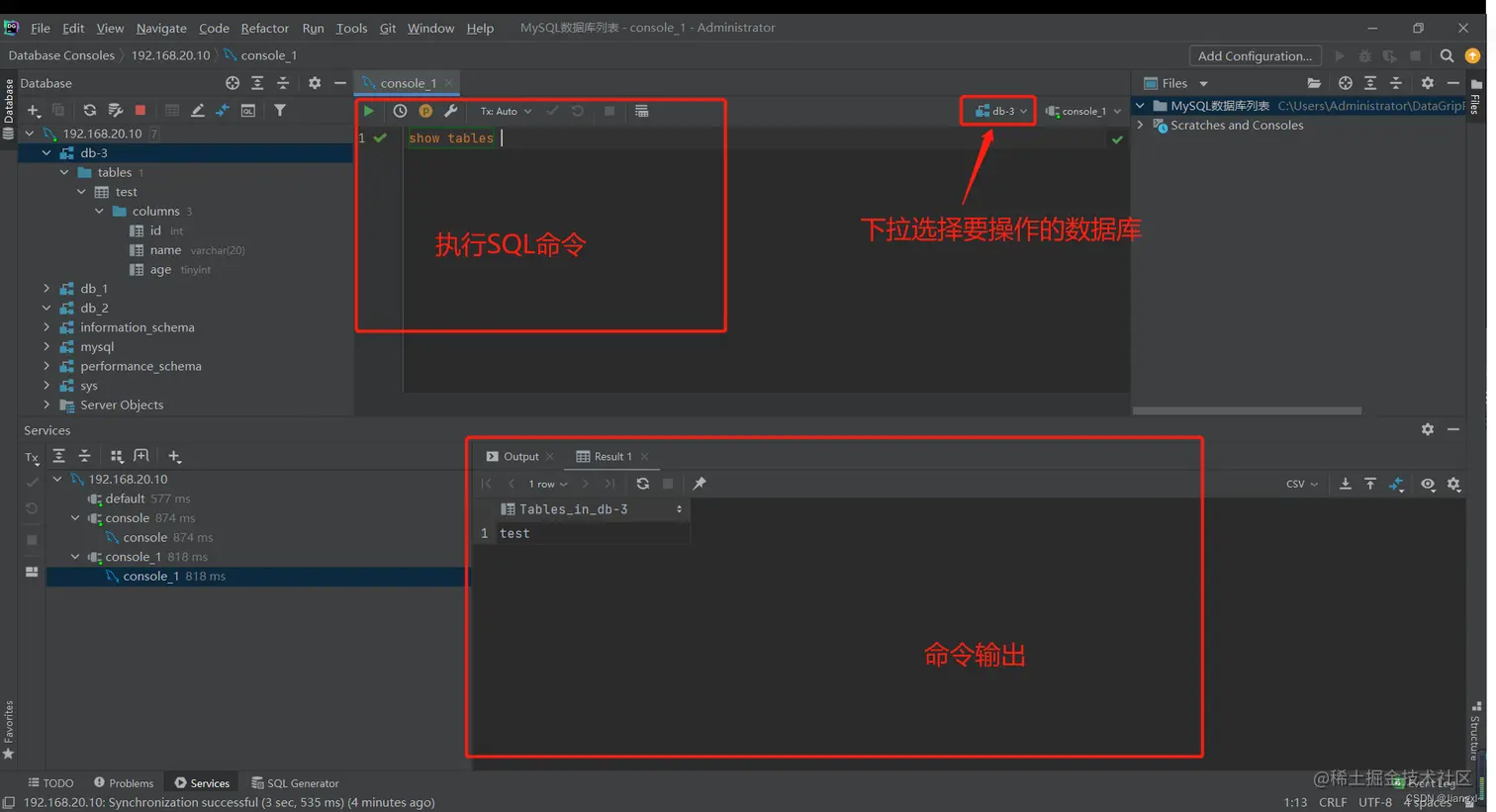Open the db-3 database selector dropdown
This screenshot has height=812, width=1496.
coord(997,112)
